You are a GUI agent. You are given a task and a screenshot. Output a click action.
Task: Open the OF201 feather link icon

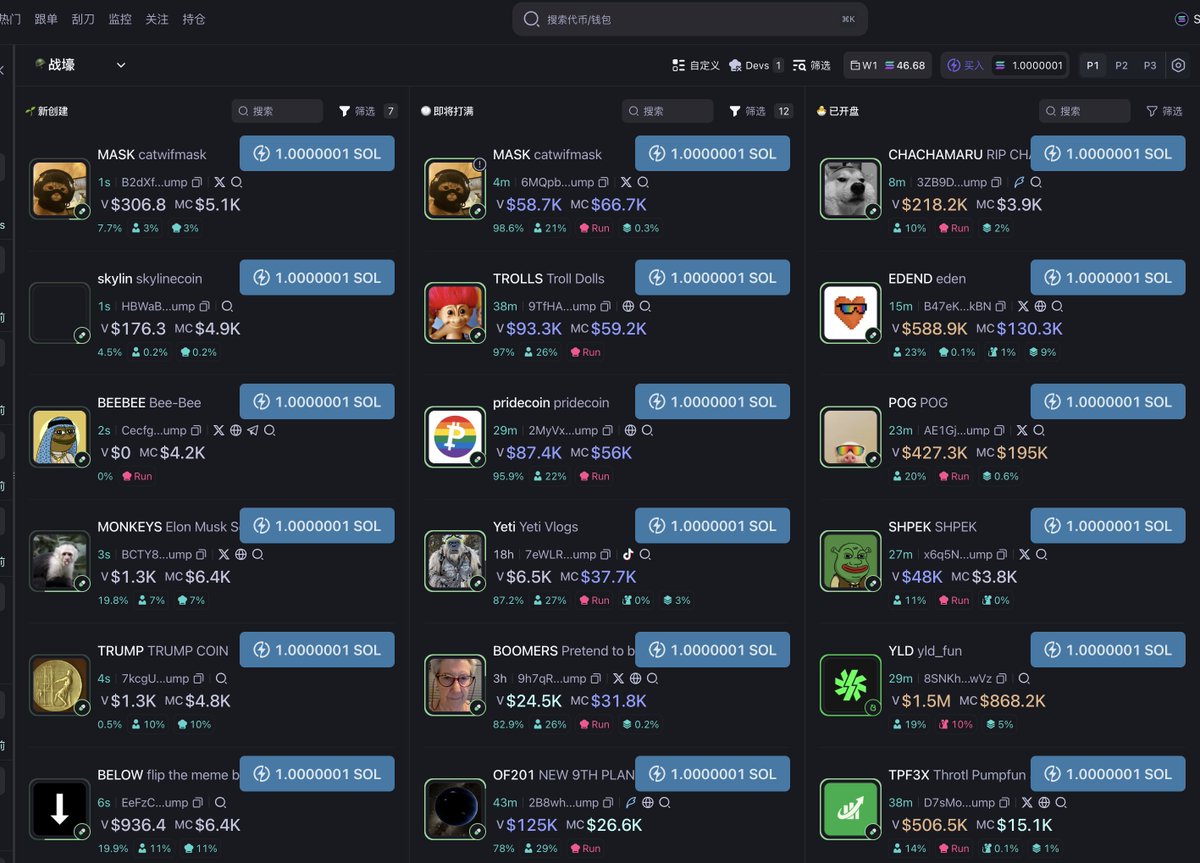pyautogui.click(x=630, y=802)
